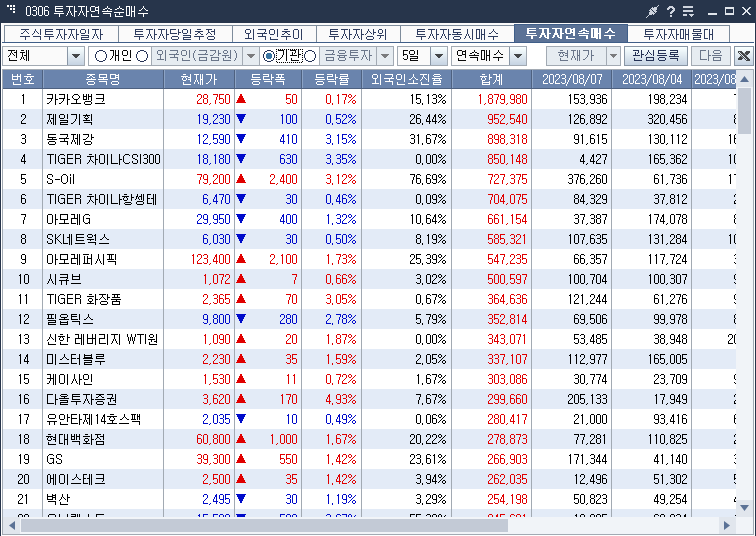Switch to the 투자자상위 tab
This screenshot has height=536, width=756.
(x=358, y=34)
